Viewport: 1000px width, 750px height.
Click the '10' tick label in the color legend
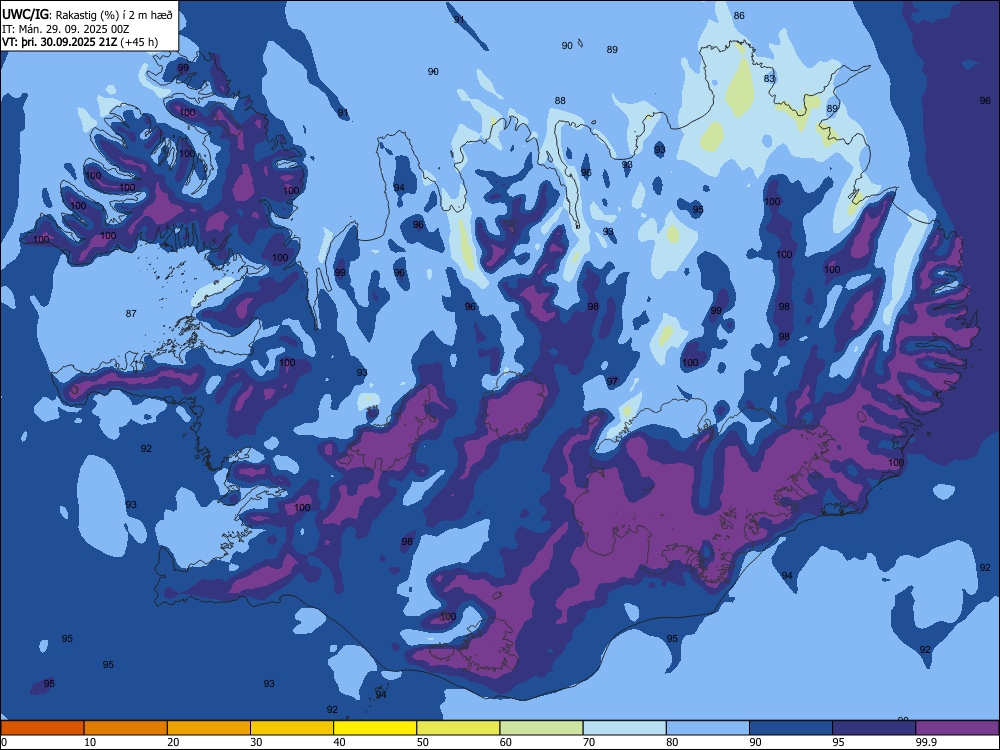(x=90, y=742)
